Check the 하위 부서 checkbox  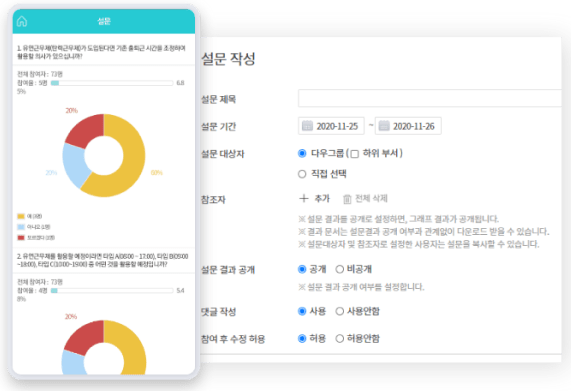click(354, 154)
